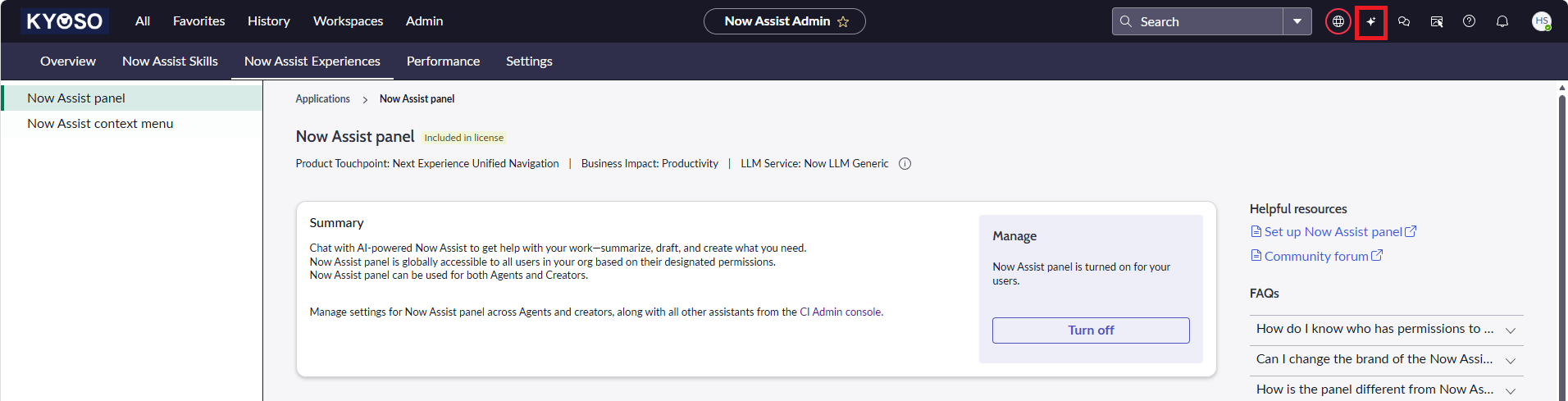This screenshot has width=1568, height=401.
Task: Open the All menu
Action: coord(143,21)
